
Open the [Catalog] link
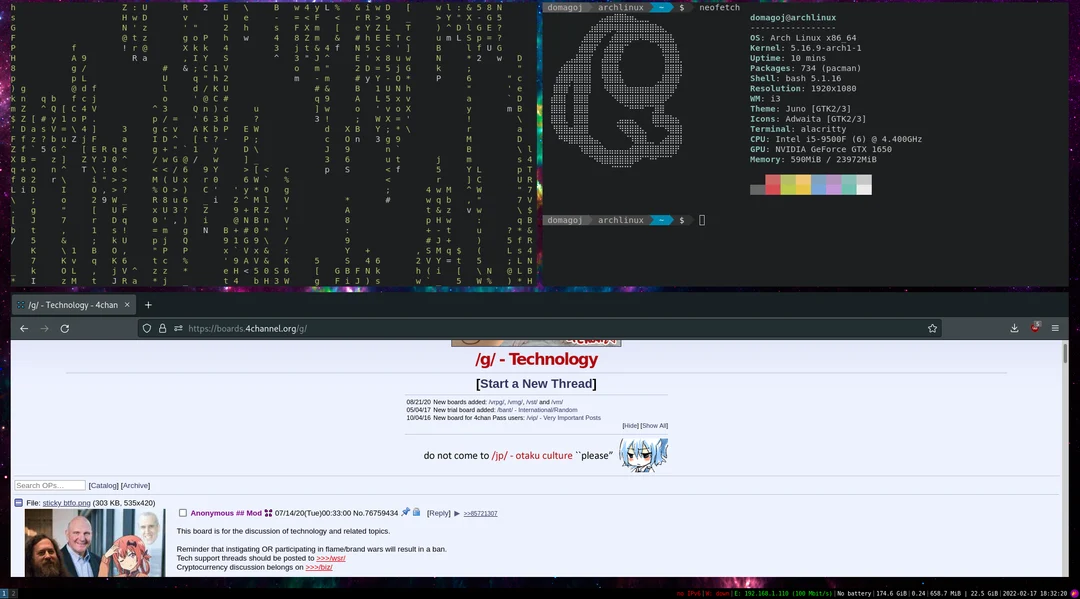[104, 485]
